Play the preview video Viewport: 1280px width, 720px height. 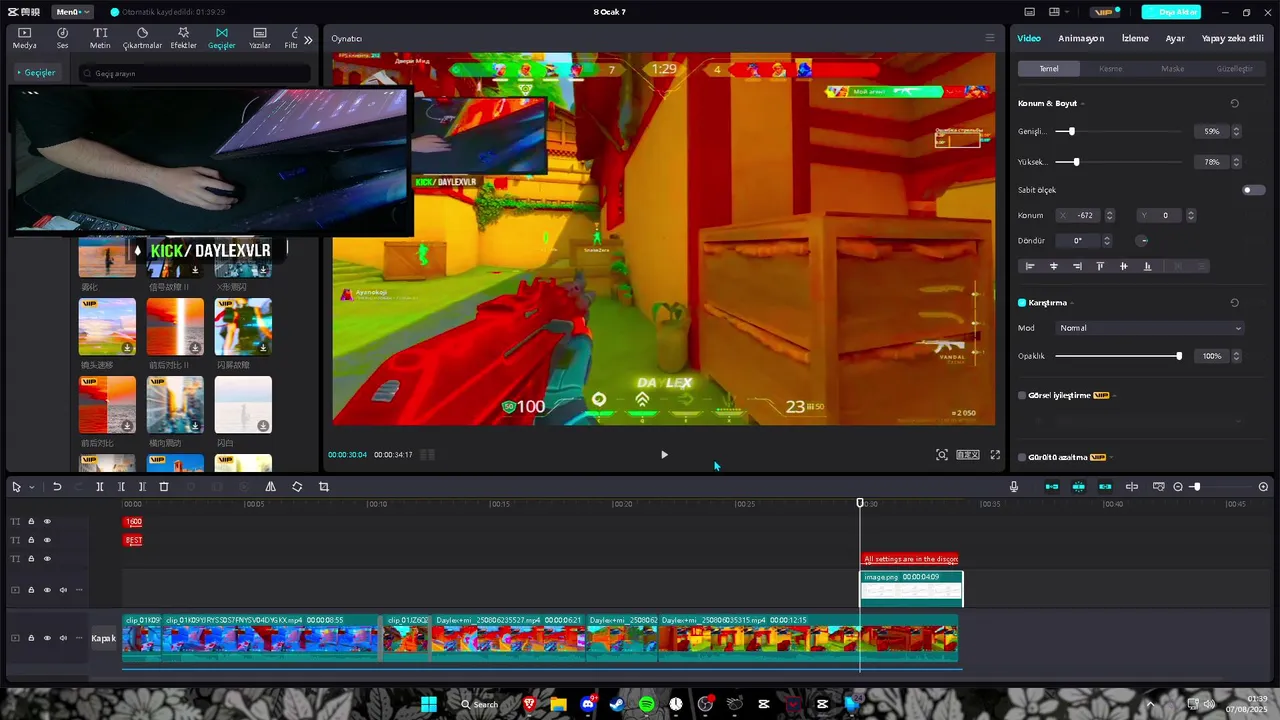click(664, 455)
